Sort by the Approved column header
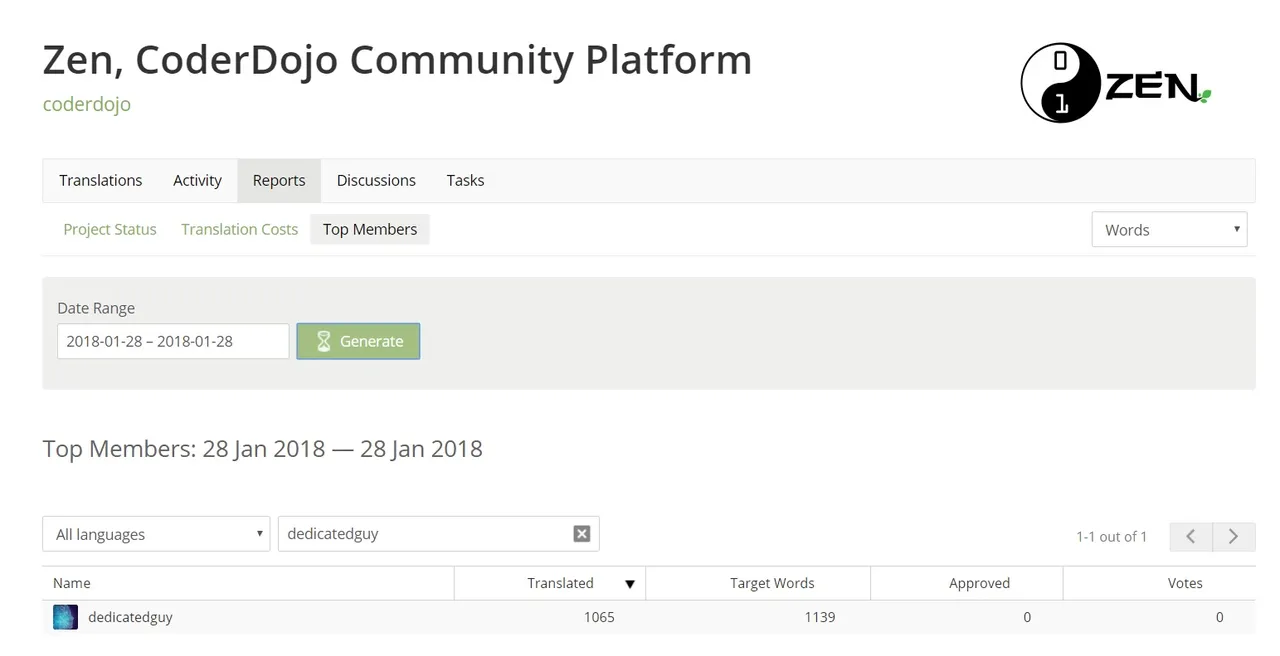The width and height of the screenshot is (1280, 656). (967, 583)
